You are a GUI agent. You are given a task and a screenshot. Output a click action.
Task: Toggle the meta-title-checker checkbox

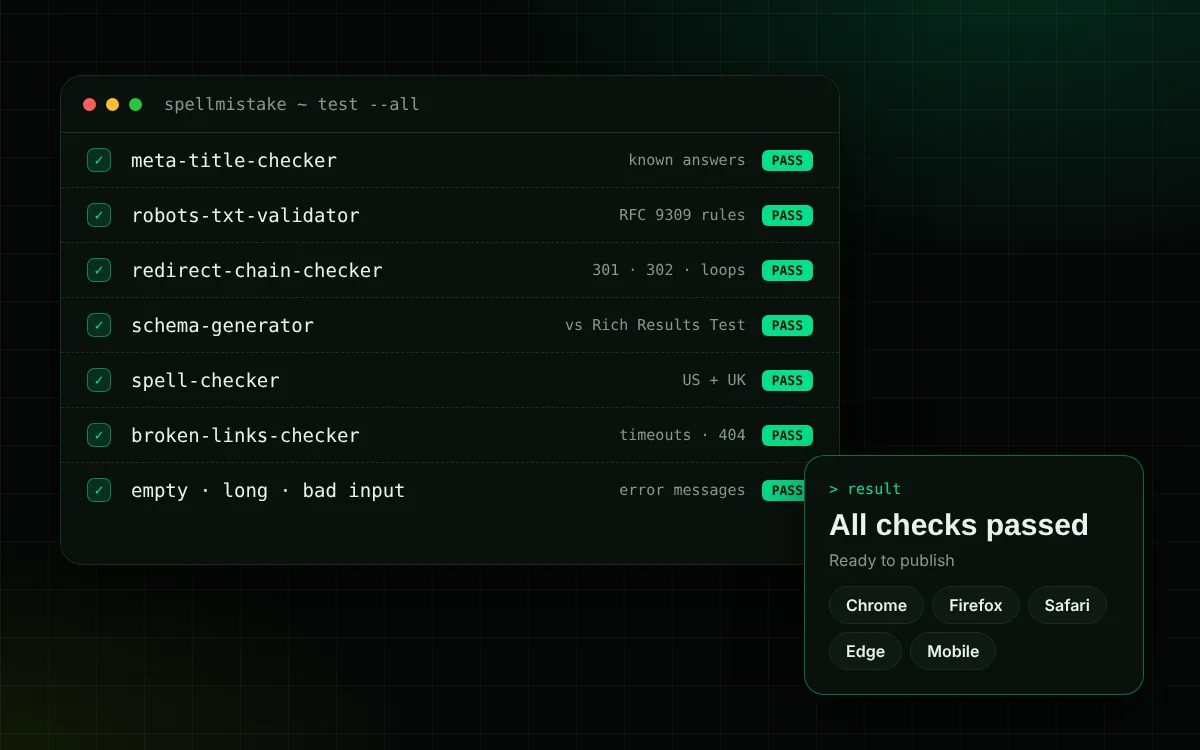point(99,160)
